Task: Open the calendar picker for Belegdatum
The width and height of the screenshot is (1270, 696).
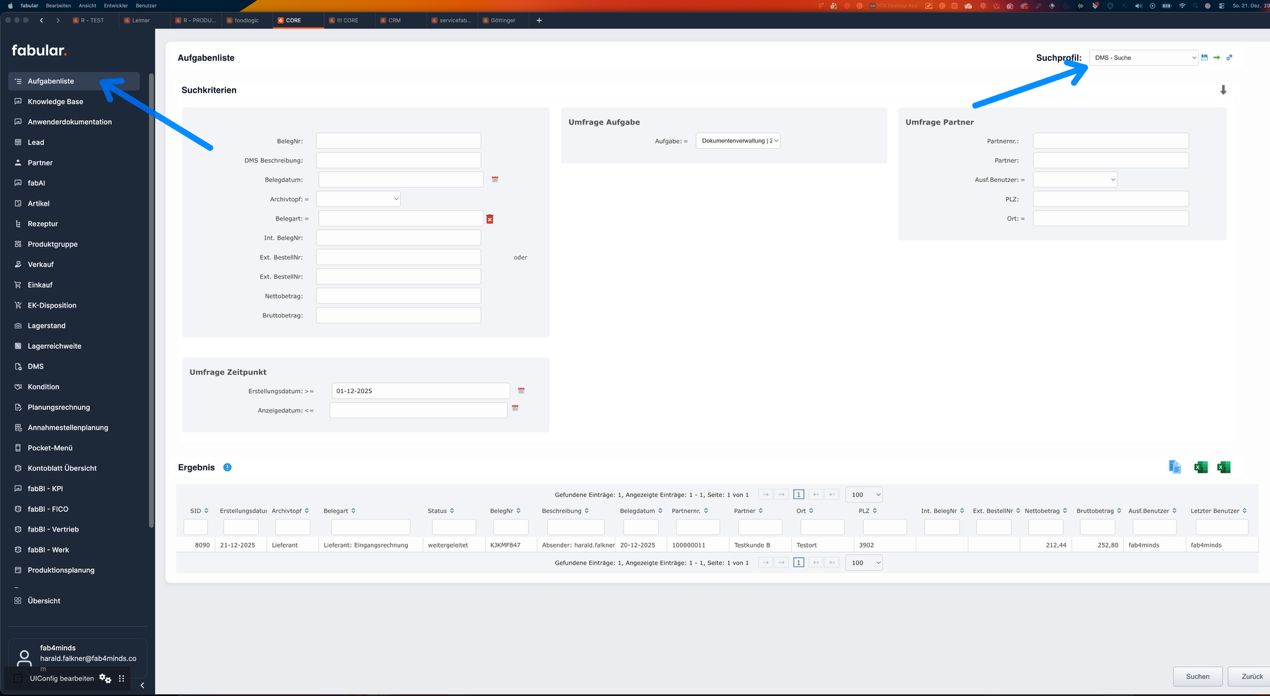Action: [494, 179]
